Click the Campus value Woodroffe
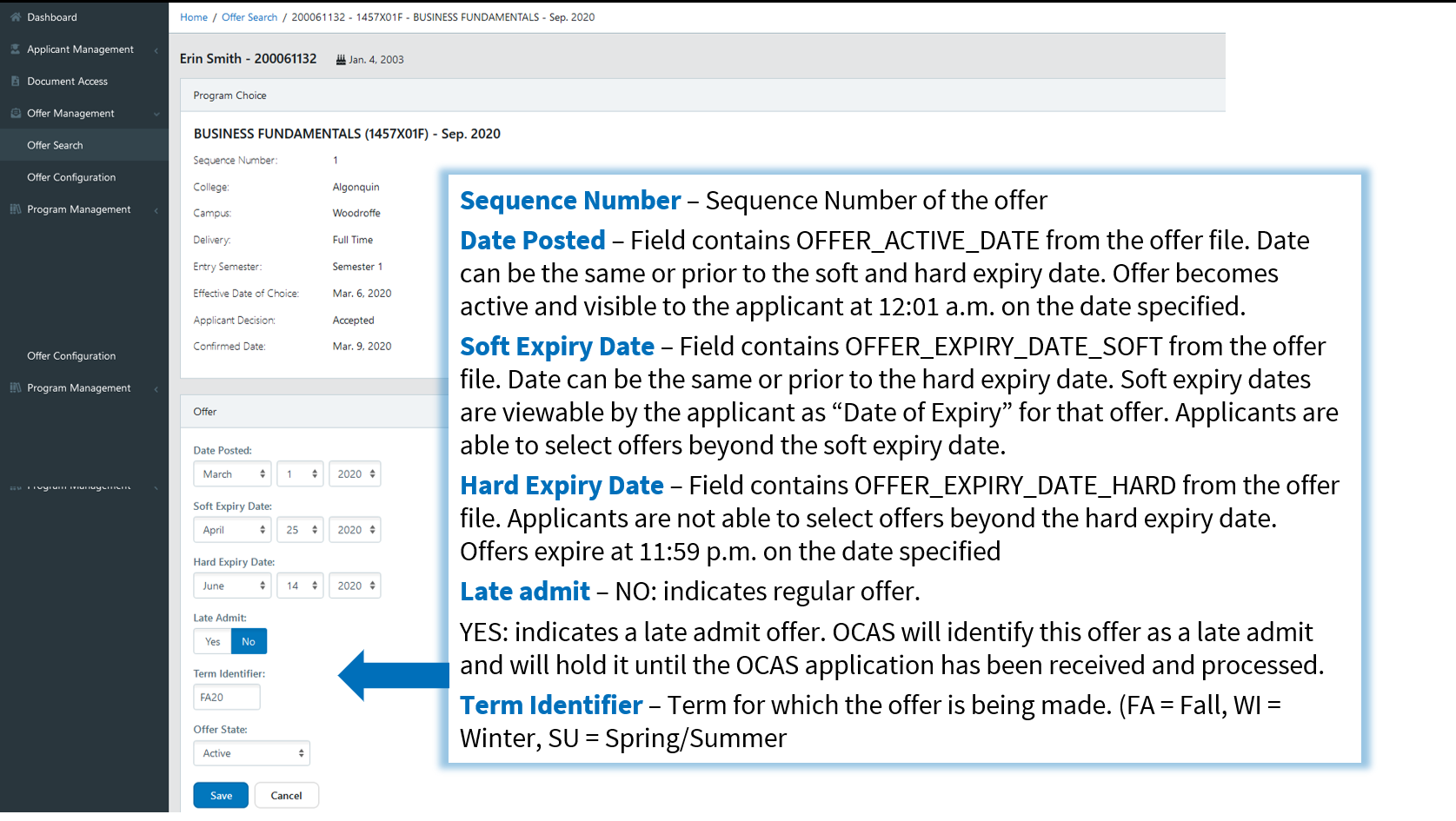Viewport: 1456px width, 821px height. point(356,213)
